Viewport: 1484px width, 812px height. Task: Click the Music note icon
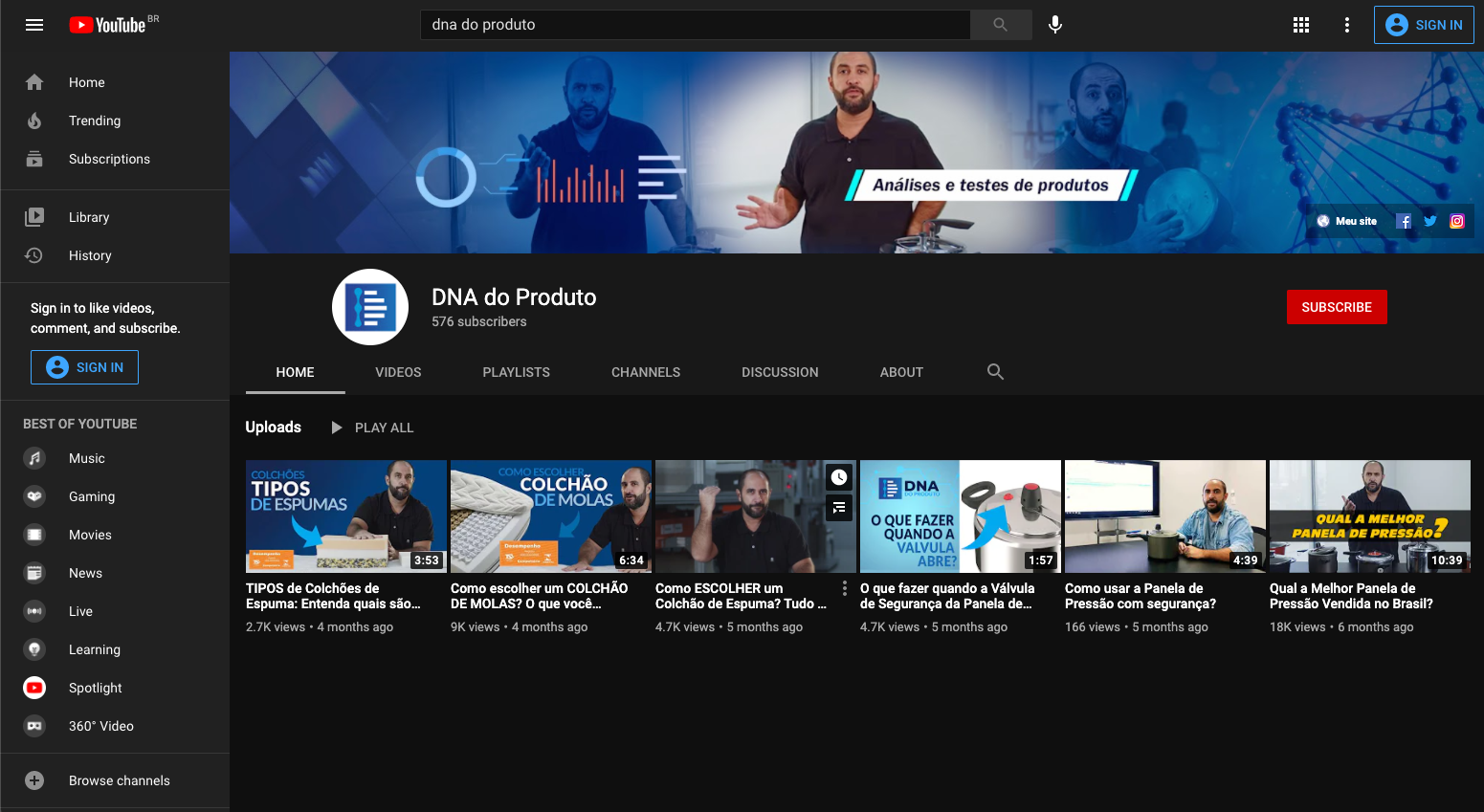click(x=34, y=458)
